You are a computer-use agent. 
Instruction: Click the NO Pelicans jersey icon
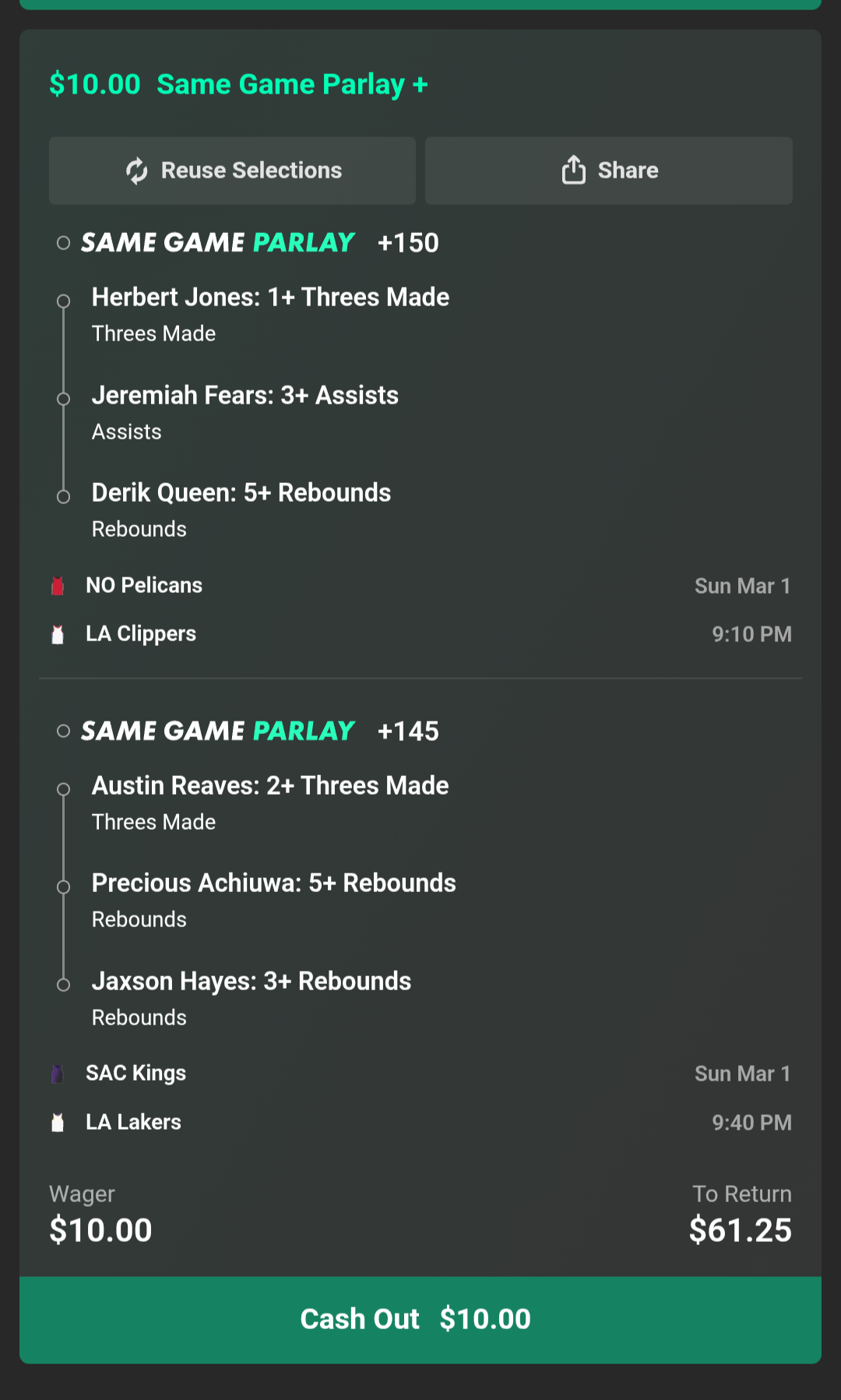tap(58, 586)
